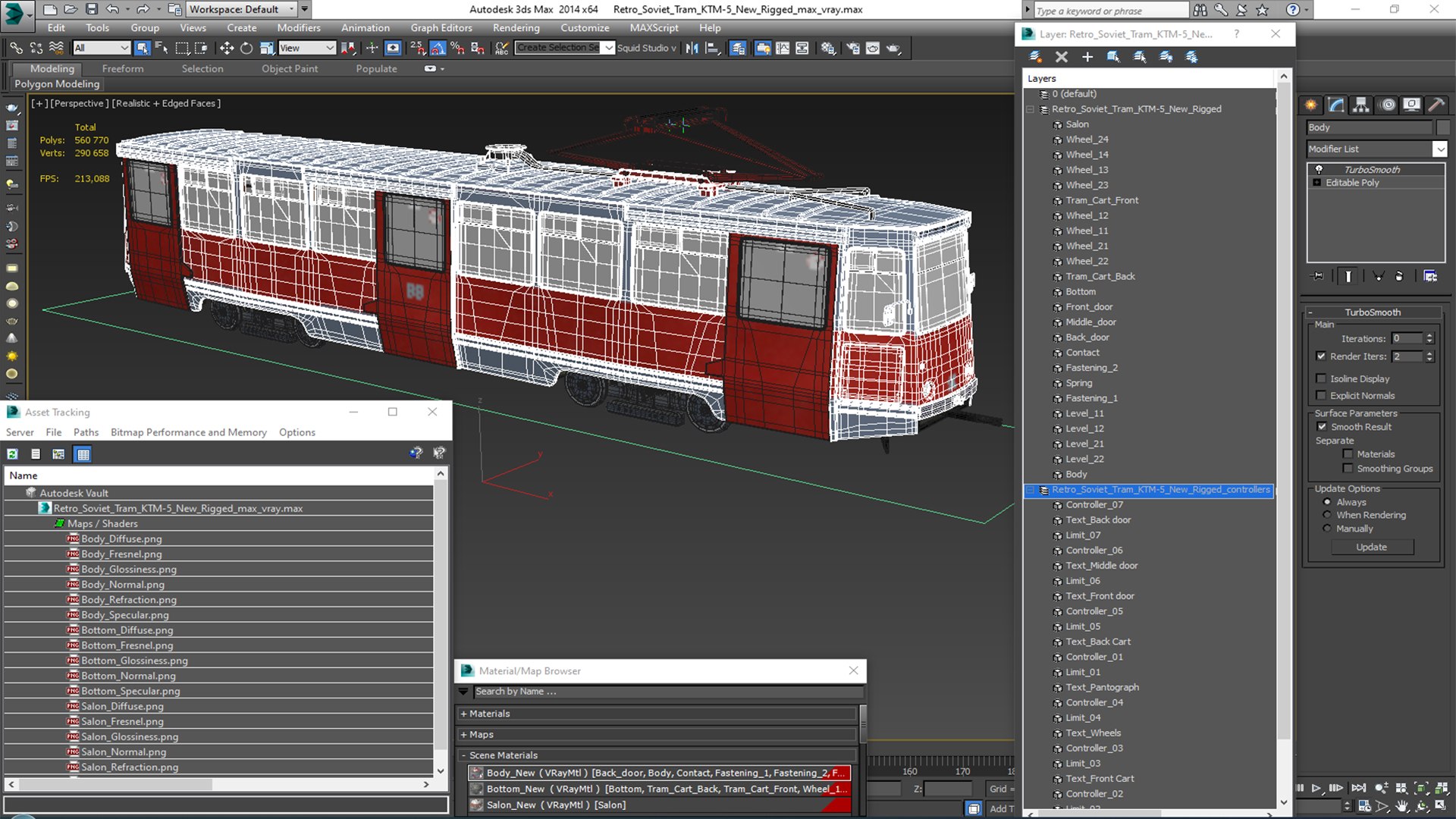The height and width of the screenshot is (819, 1456).
Task: Click the Body object color swatch
Action: (1442, 127)
